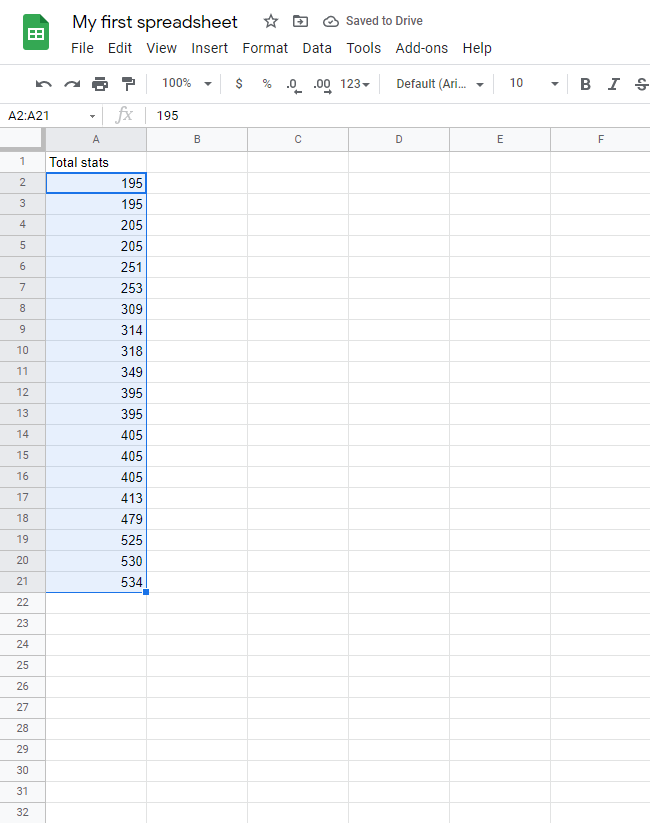Click the move to folder icon
This screenshot has width=650, height=823.
(x=300, y=21)
